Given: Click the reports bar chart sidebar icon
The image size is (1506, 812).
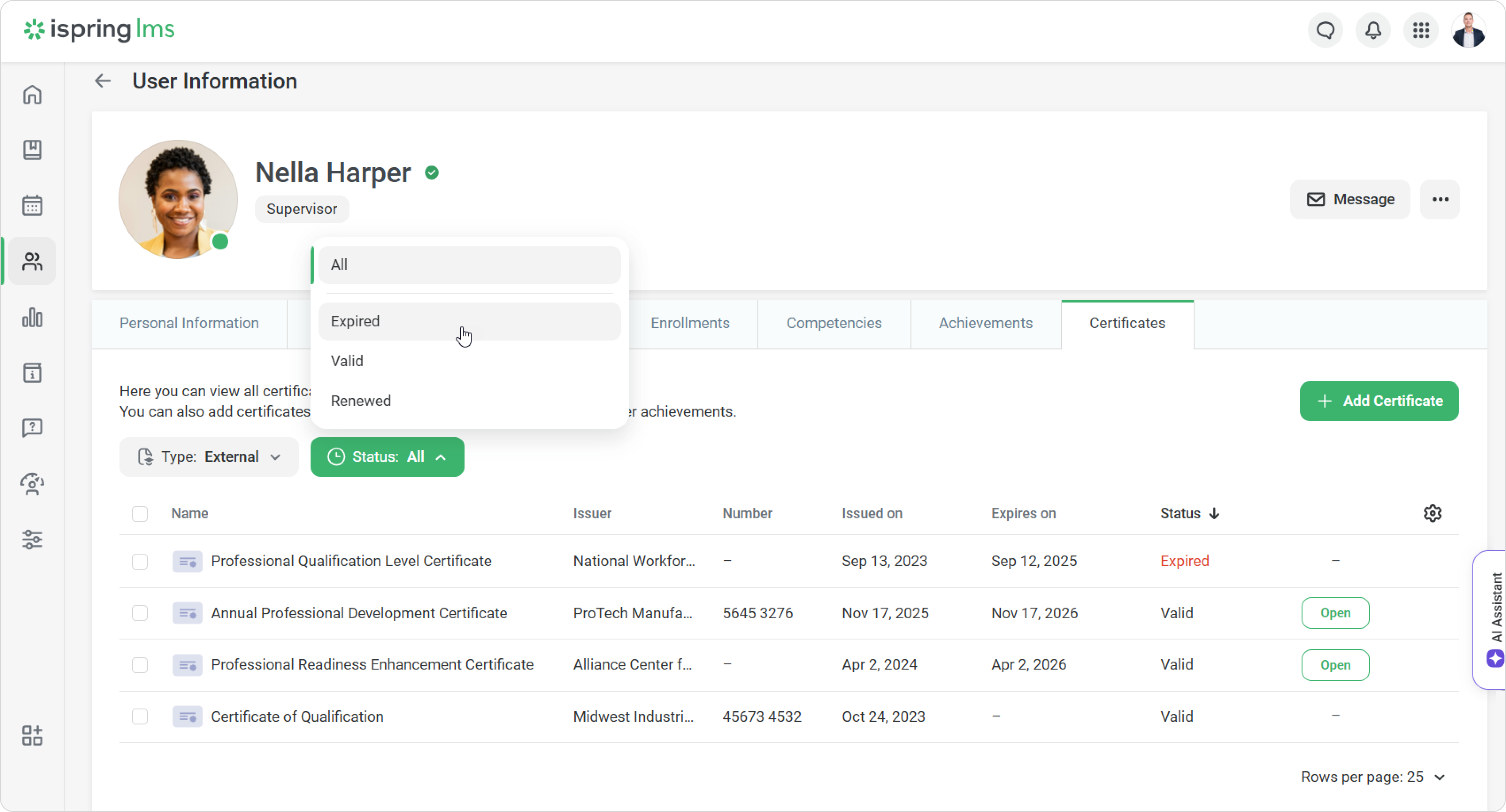Looking at the screenshot, I should (x=32, y=318).
